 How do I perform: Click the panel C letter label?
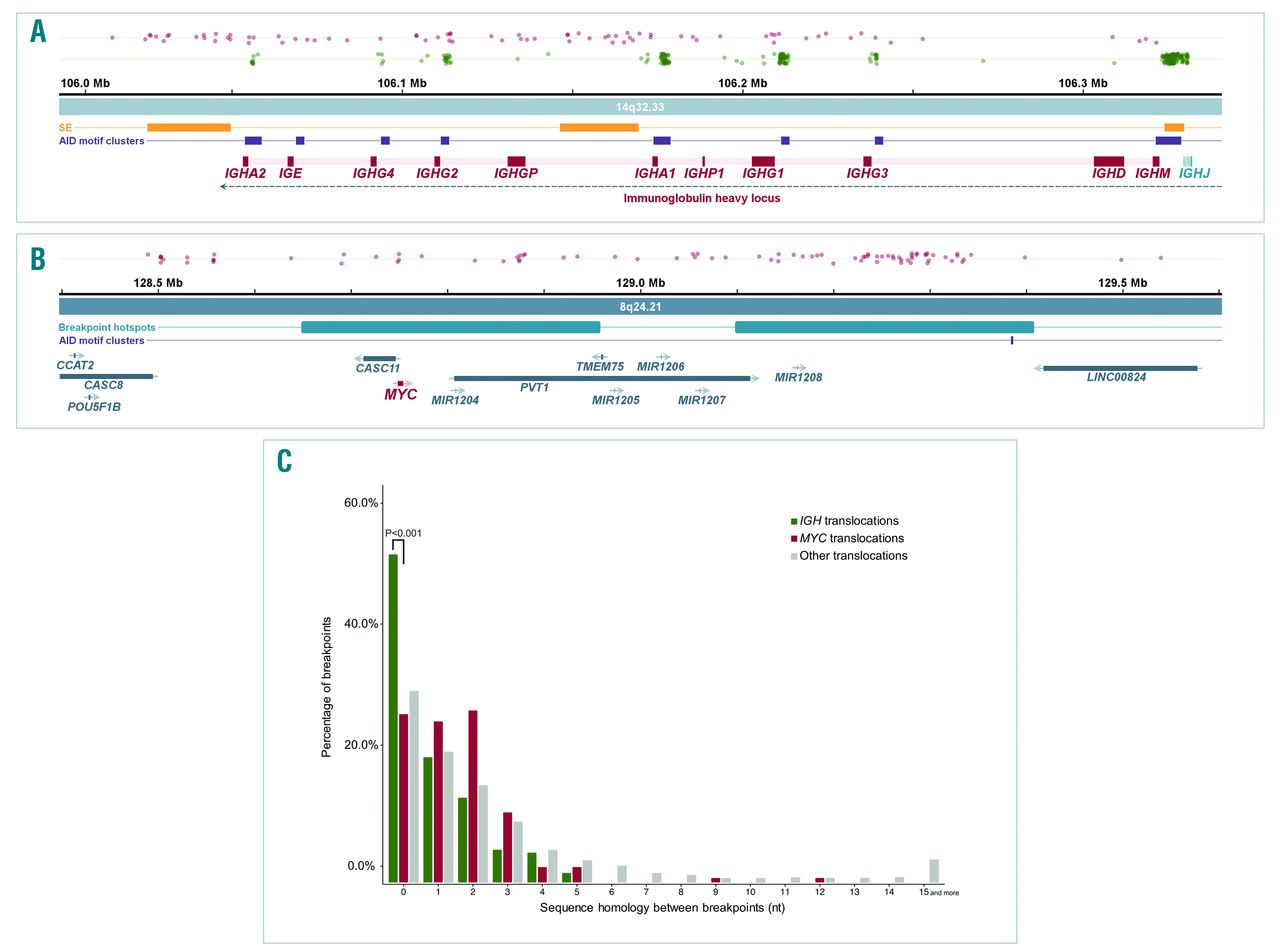(285, 461)
